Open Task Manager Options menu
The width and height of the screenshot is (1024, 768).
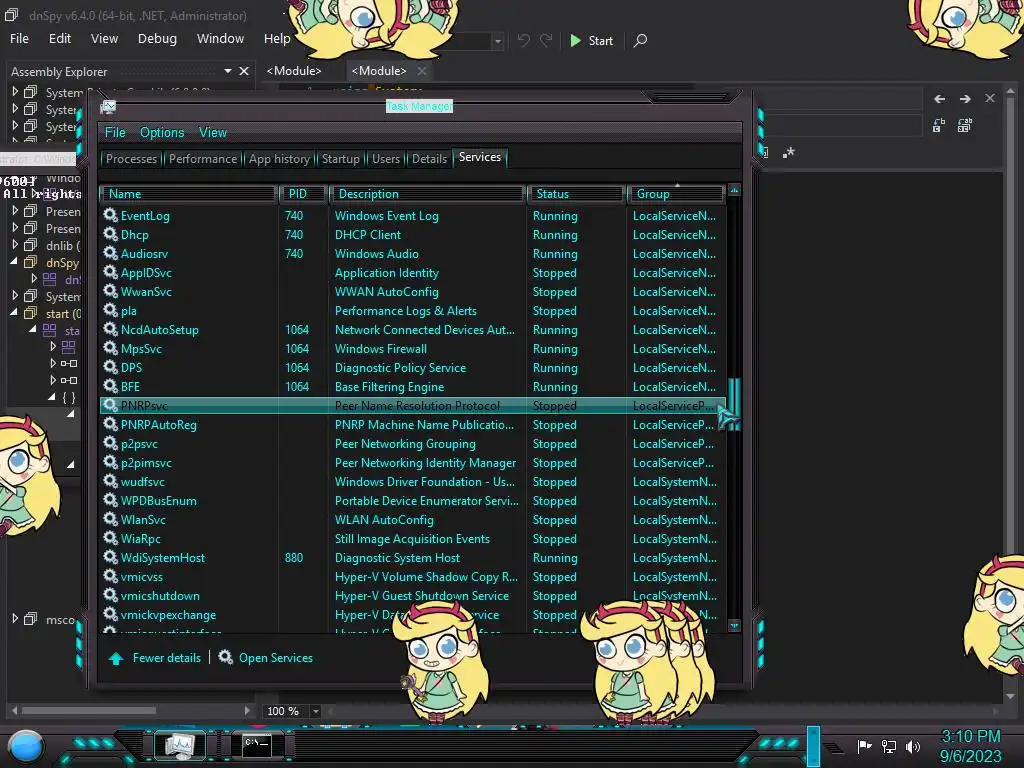coord(162,133)
